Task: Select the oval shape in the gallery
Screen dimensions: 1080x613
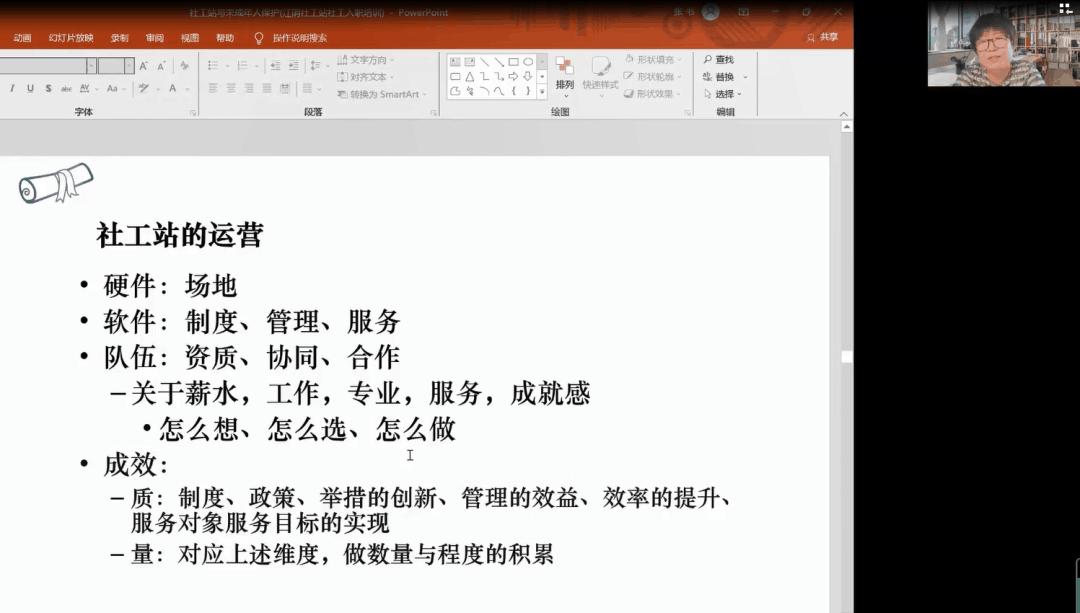Action: coord(528,62)
